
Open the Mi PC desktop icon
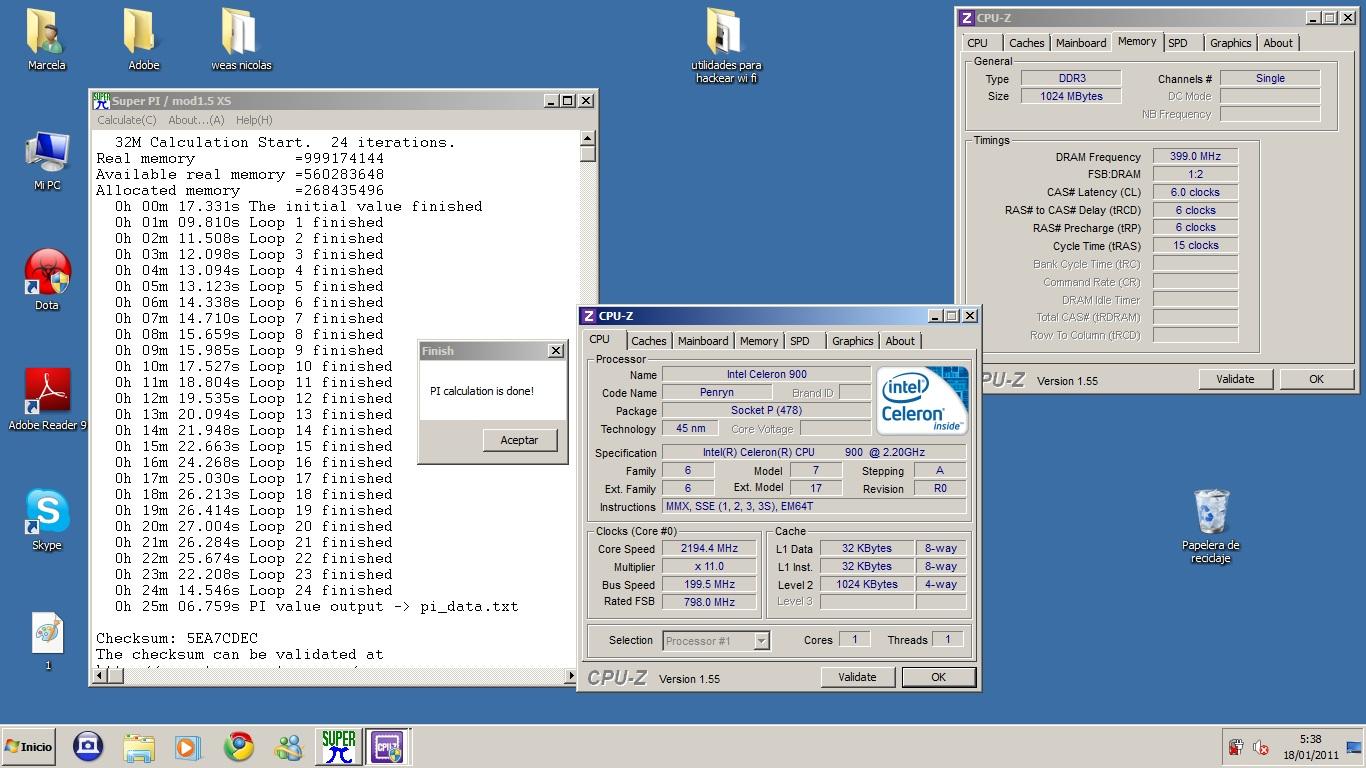tap(46, 160)
